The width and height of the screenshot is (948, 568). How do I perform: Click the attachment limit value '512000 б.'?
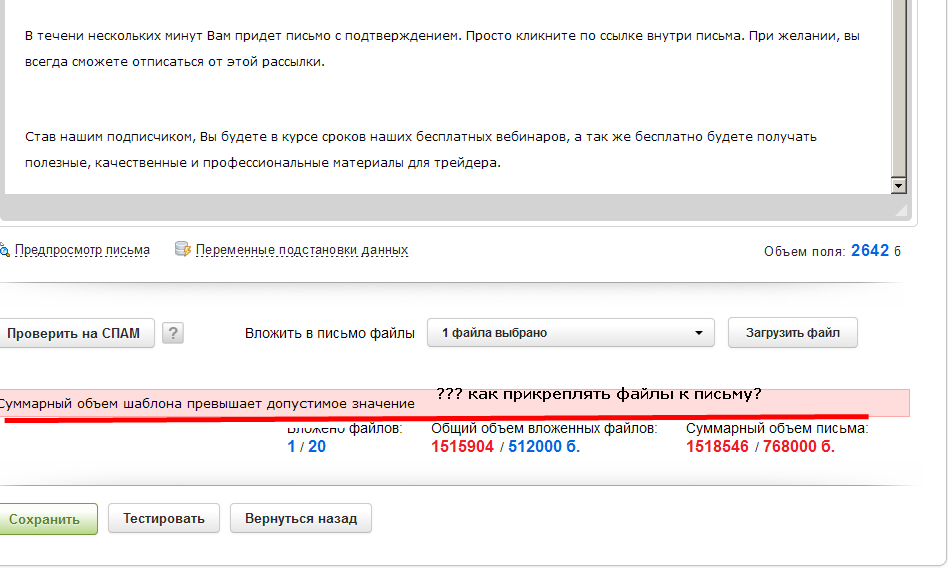click(x=544, y=447)
